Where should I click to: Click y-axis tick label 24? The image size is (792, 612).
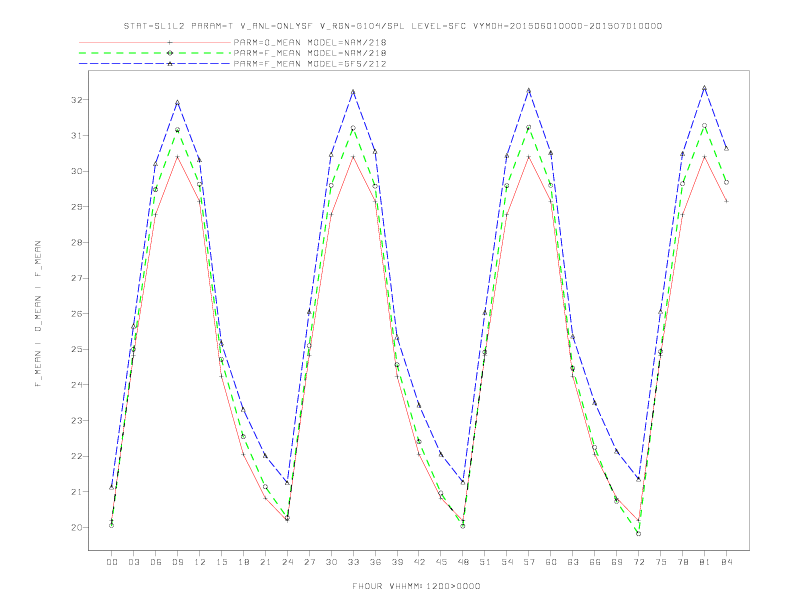76,385
